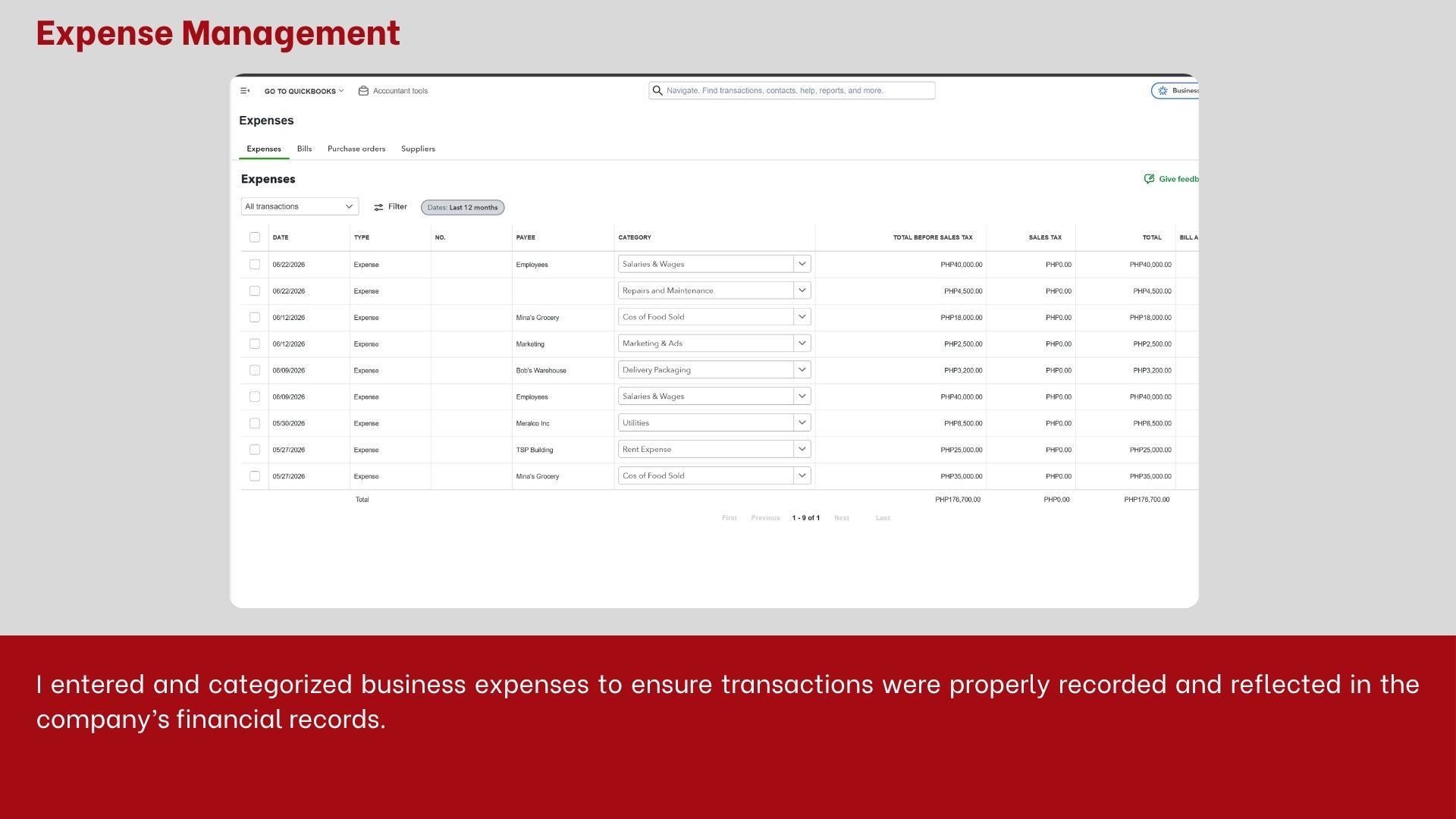Expand the Rent Expense category dropdown
Viewport: 1456px width, 819px height.
pos(802,449)
